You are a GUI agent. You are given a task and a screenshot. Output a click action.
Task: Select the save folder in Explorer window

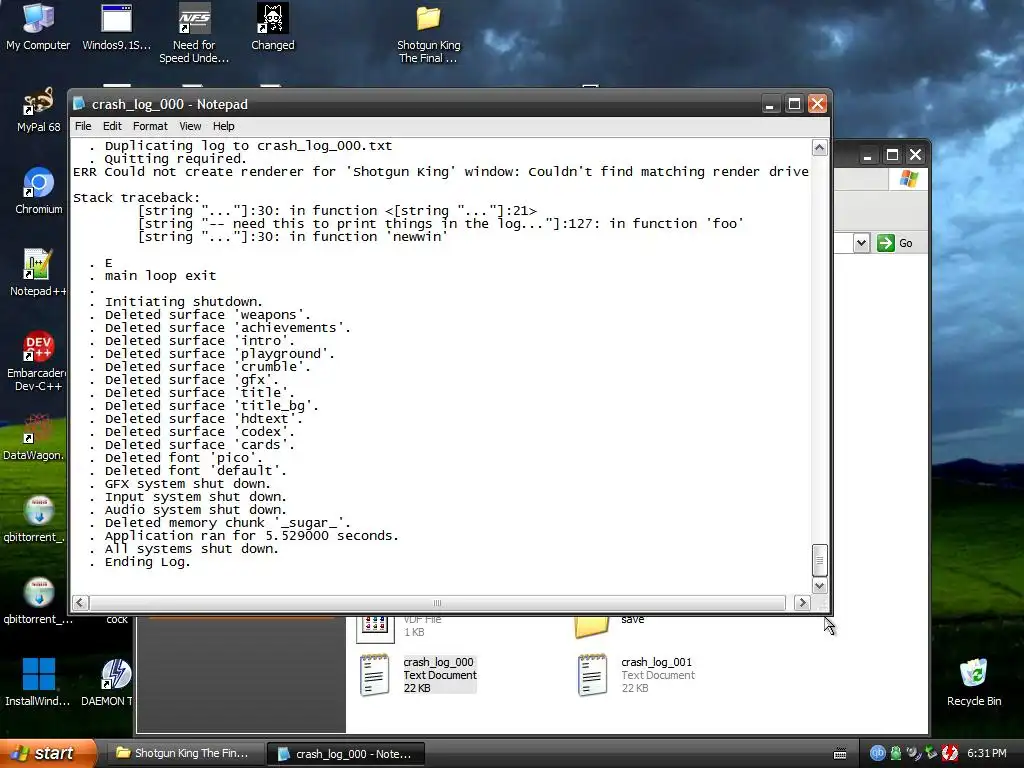tap(592, 626)
